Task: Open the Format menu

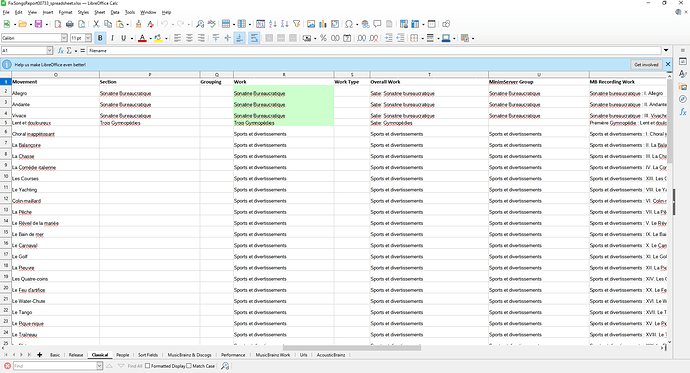Action: [x=65, y=12]
